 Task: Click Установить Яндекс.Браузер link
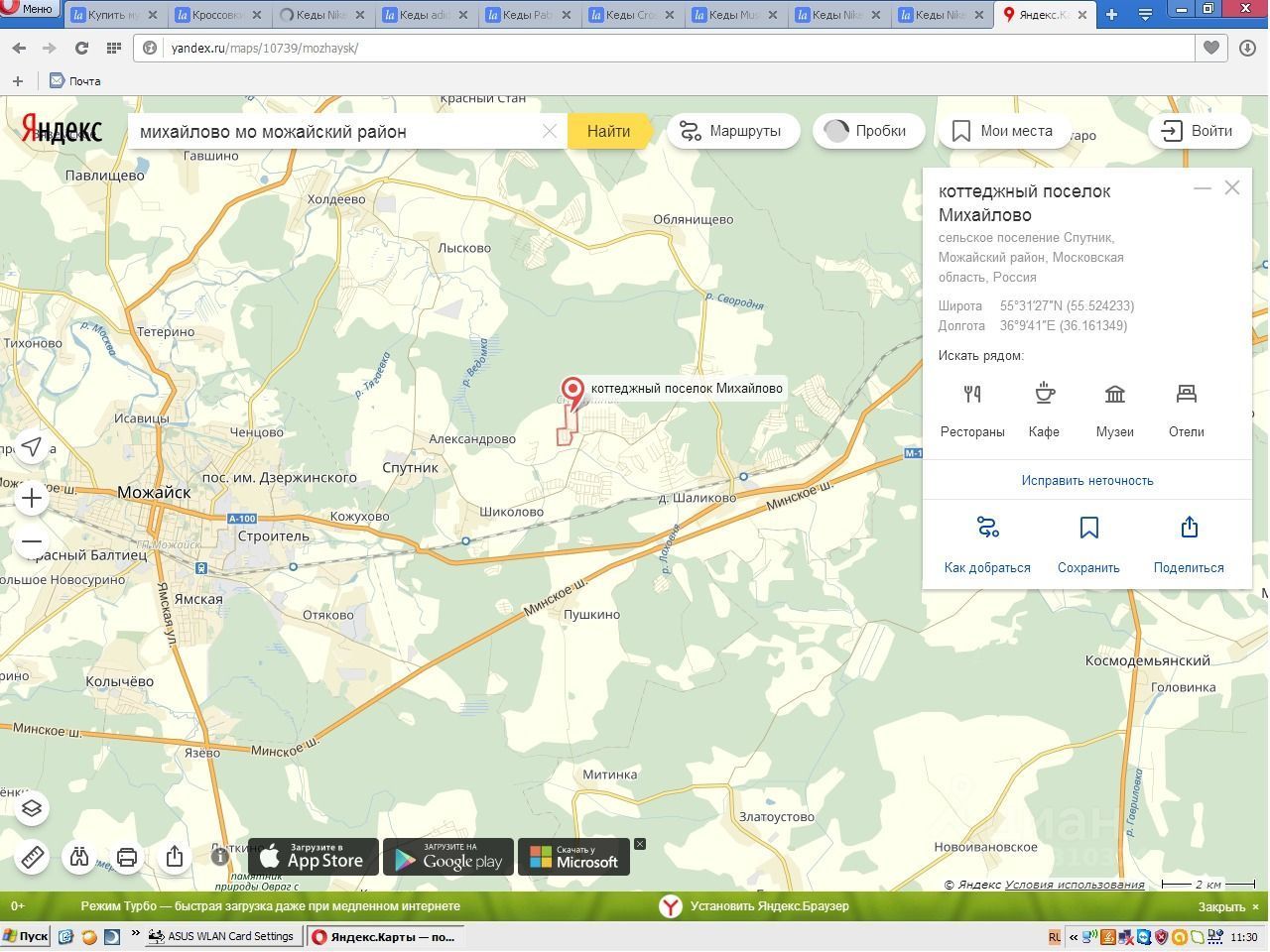[x=770, y=905]
